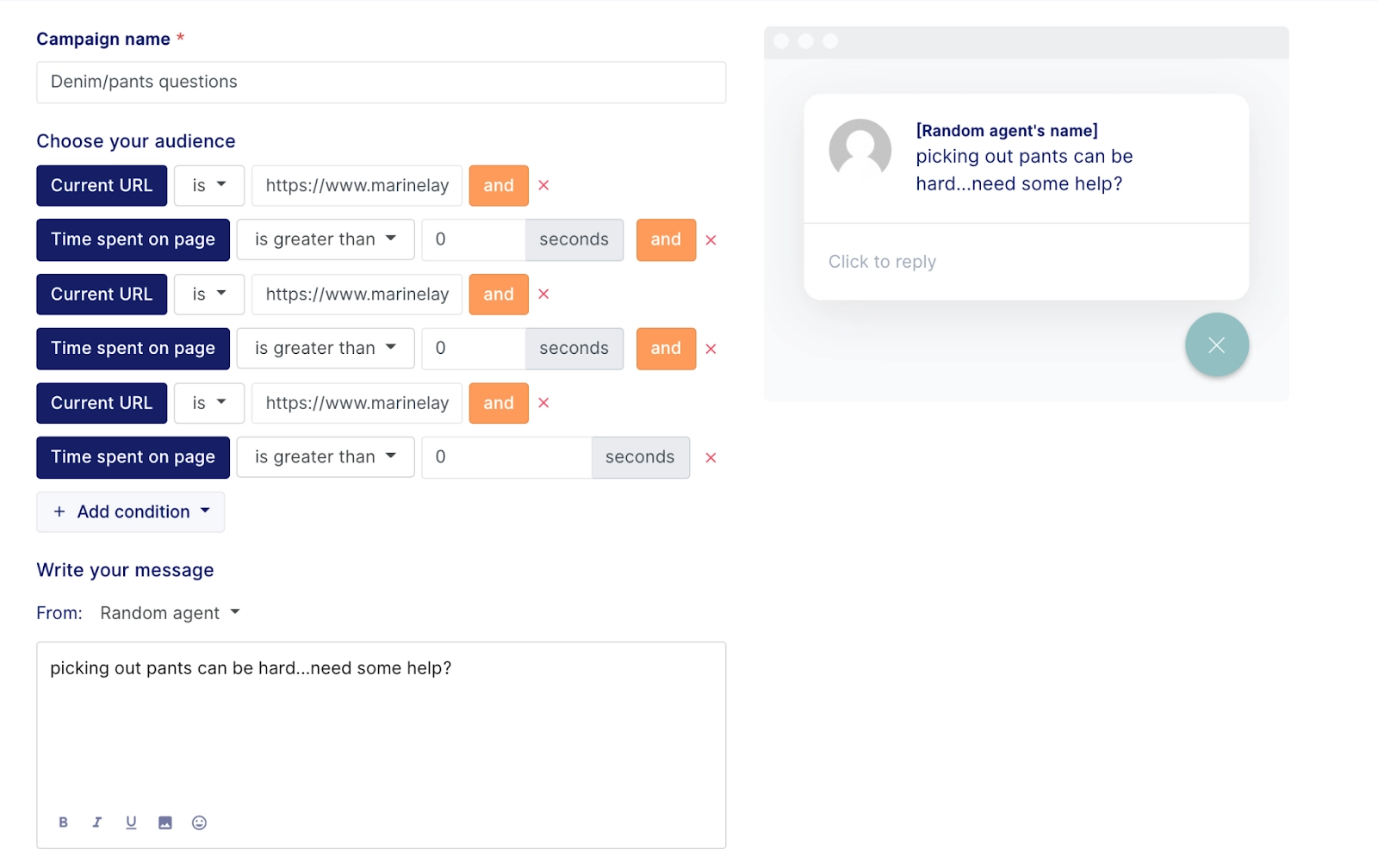Image resolution: width=1378 pixels, height=868 pixels.
Task: Click the avatar icon in the chat preview
Action: [x=860, y=150]
